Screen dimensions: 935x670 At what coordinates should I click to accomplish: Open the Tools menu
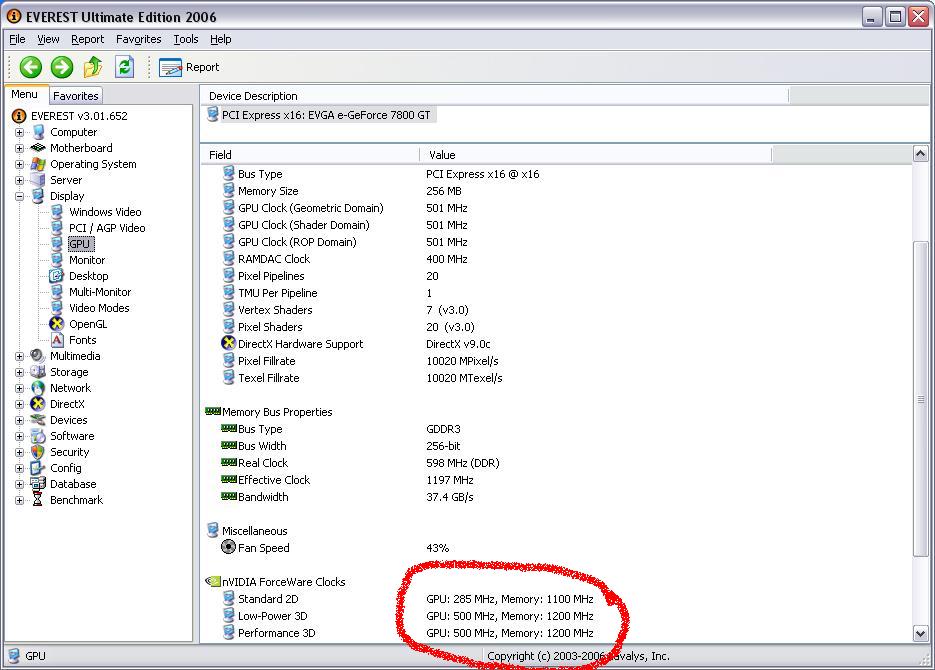click(185, 39)
